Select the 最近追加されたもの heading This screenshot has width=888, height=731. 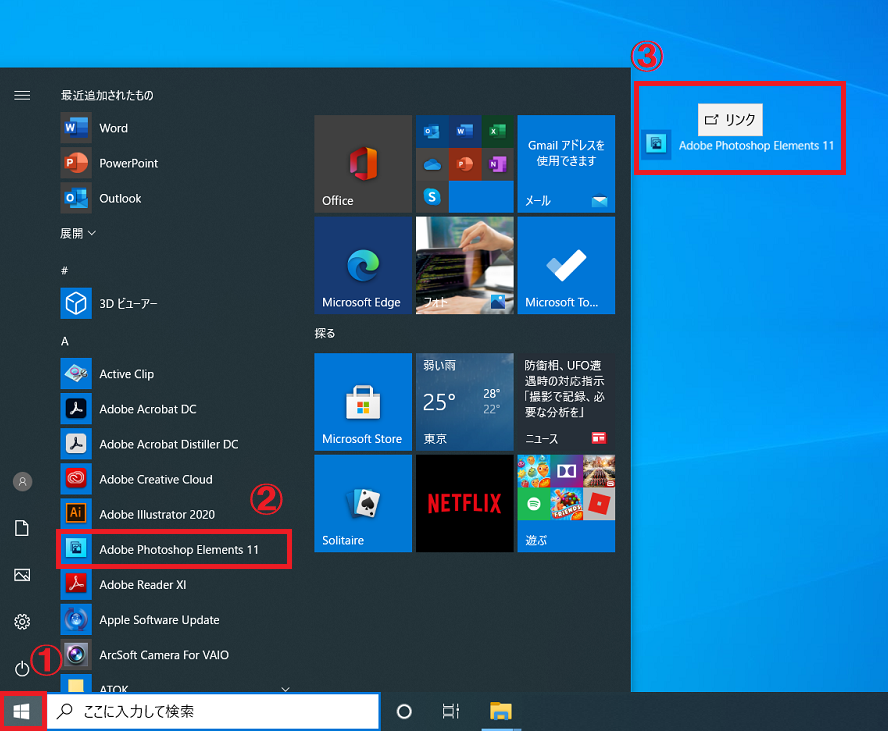coord(107,95)
